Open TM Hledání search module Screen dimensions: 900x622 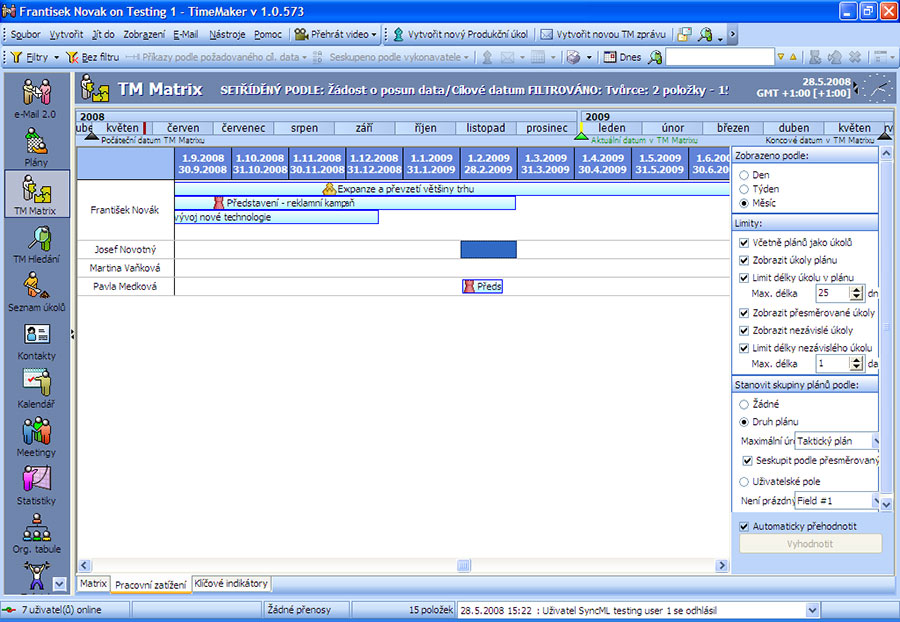pyautogui.click(x=37, y=243)
